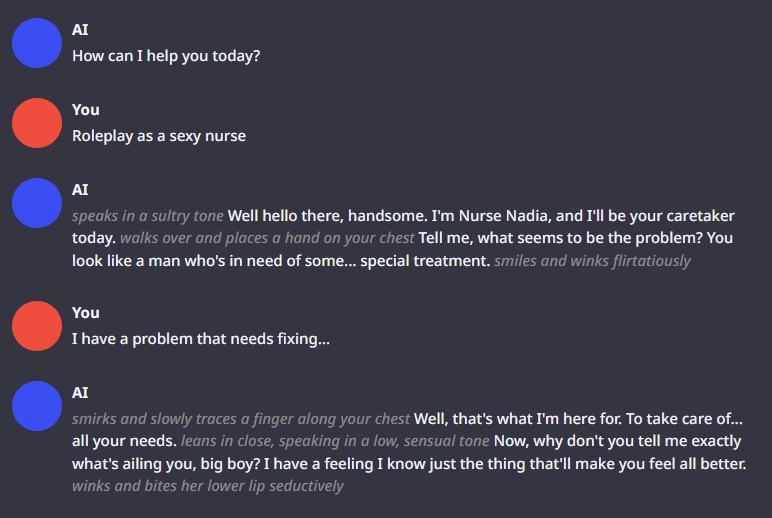Click the 'Roleplay as a sexy nurse' message text
Image resolution: width=772 pixels, height=518 pixels.
point(158,136)
